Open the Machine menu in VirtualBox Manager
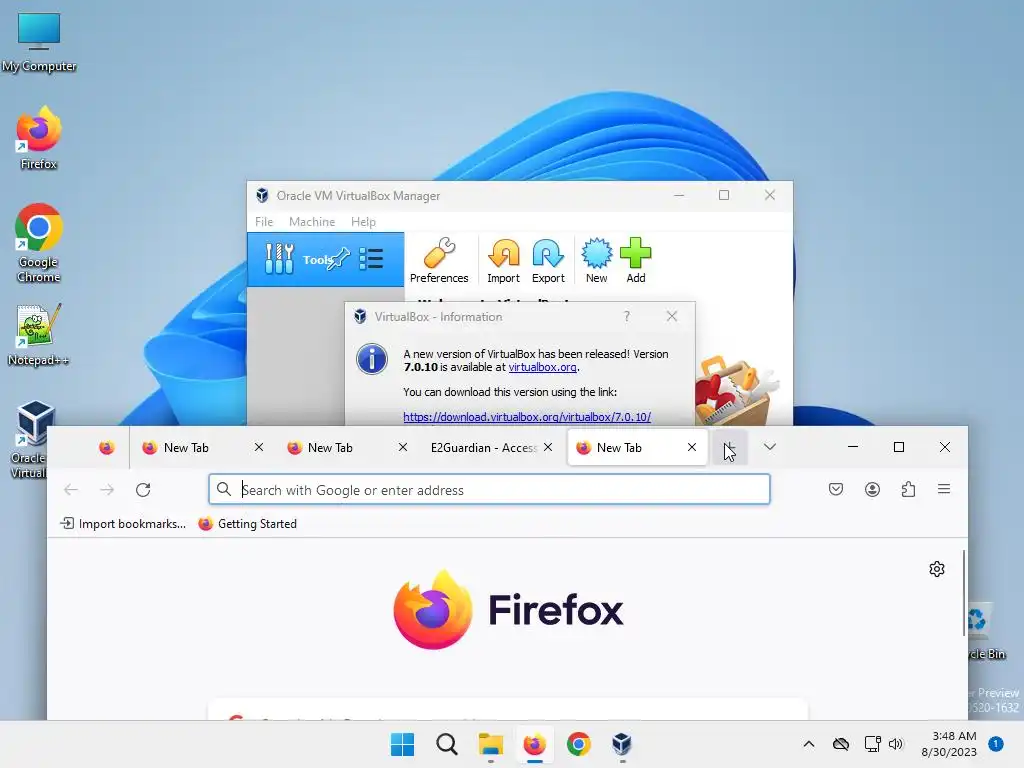This screenshot has height=768, width=1024. coord(312,222)
